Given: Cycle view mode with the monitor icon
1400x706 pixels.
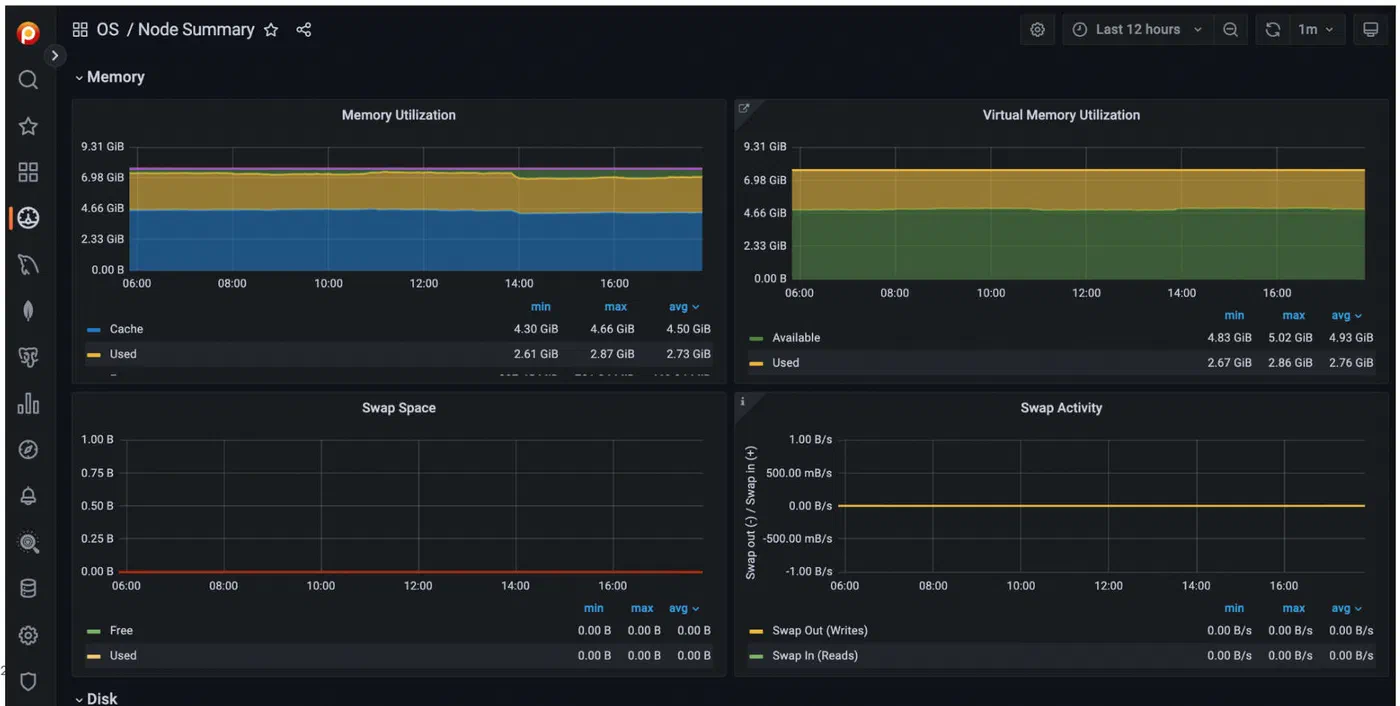Looking at the screenshot, I should pyautogui.click(x=1370, y=30).
